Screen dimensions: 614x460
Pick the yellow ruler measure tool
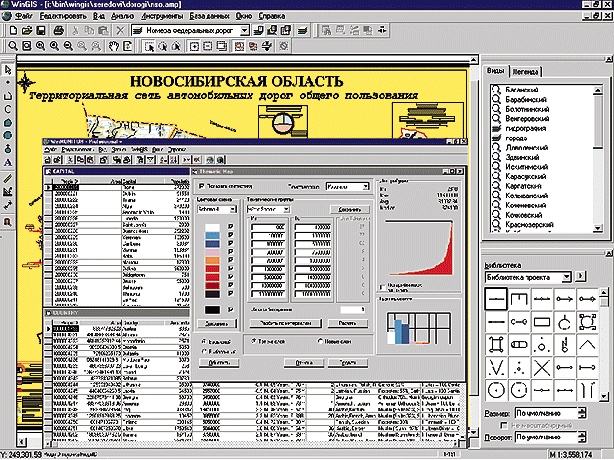(x=8, y=179)
